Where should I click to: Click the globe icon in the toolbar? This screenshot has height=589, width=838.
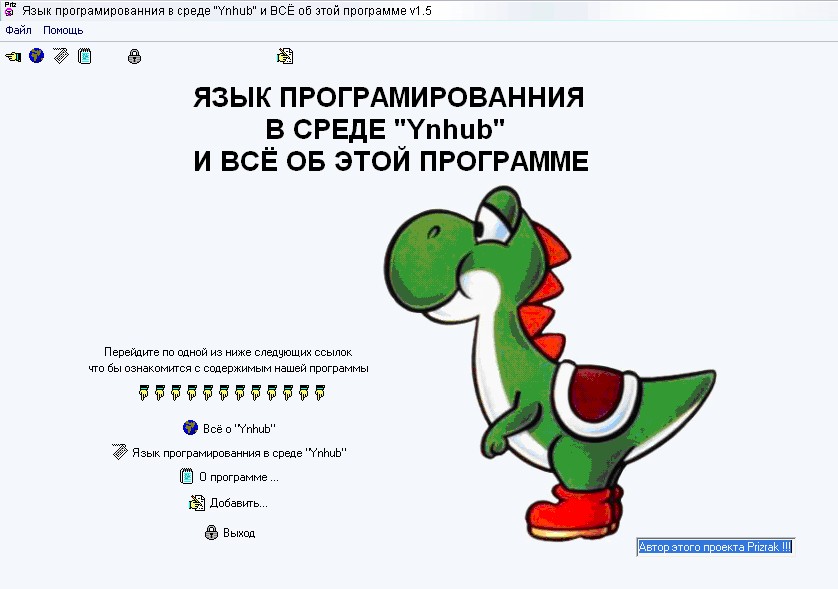(x=36, y=56)
